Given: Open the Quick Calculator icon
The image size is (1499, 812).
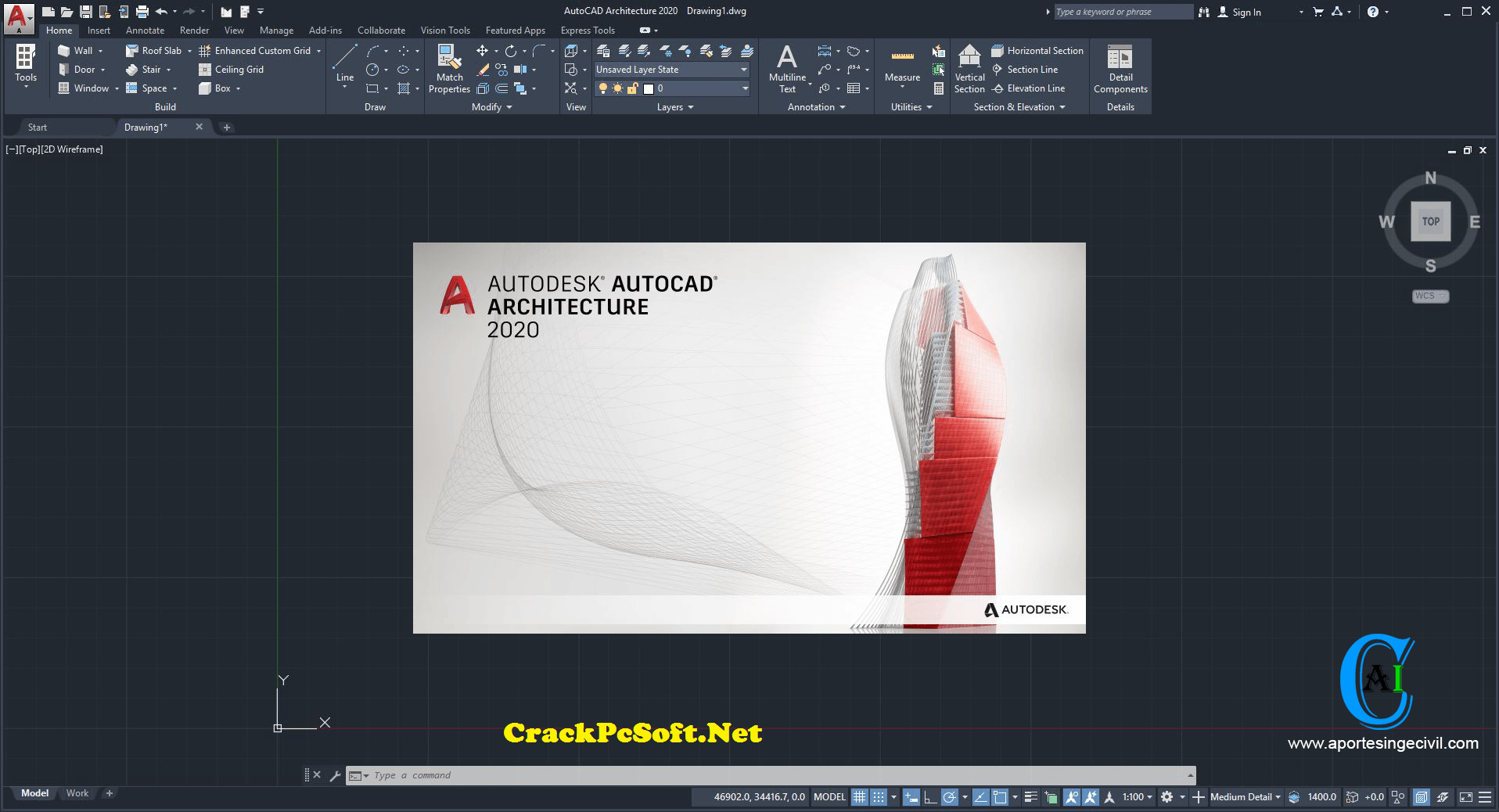Looking at the screenshot, I should 939,88.
